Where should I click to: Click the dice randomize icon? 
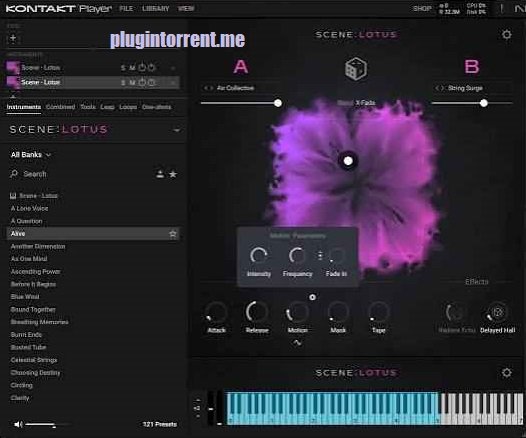(x=356, y=69)
